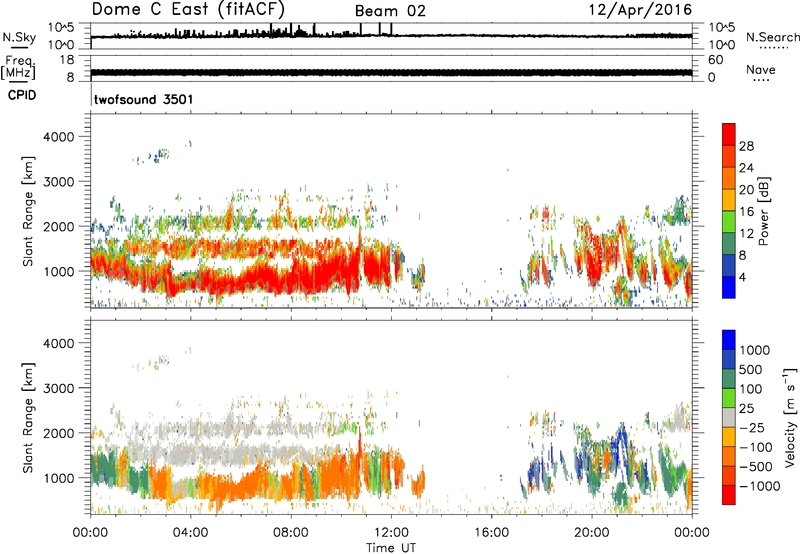The image size is (800, 554).
Task: Click '1000' on the velocity panel range axis
Action: (59, 478)
